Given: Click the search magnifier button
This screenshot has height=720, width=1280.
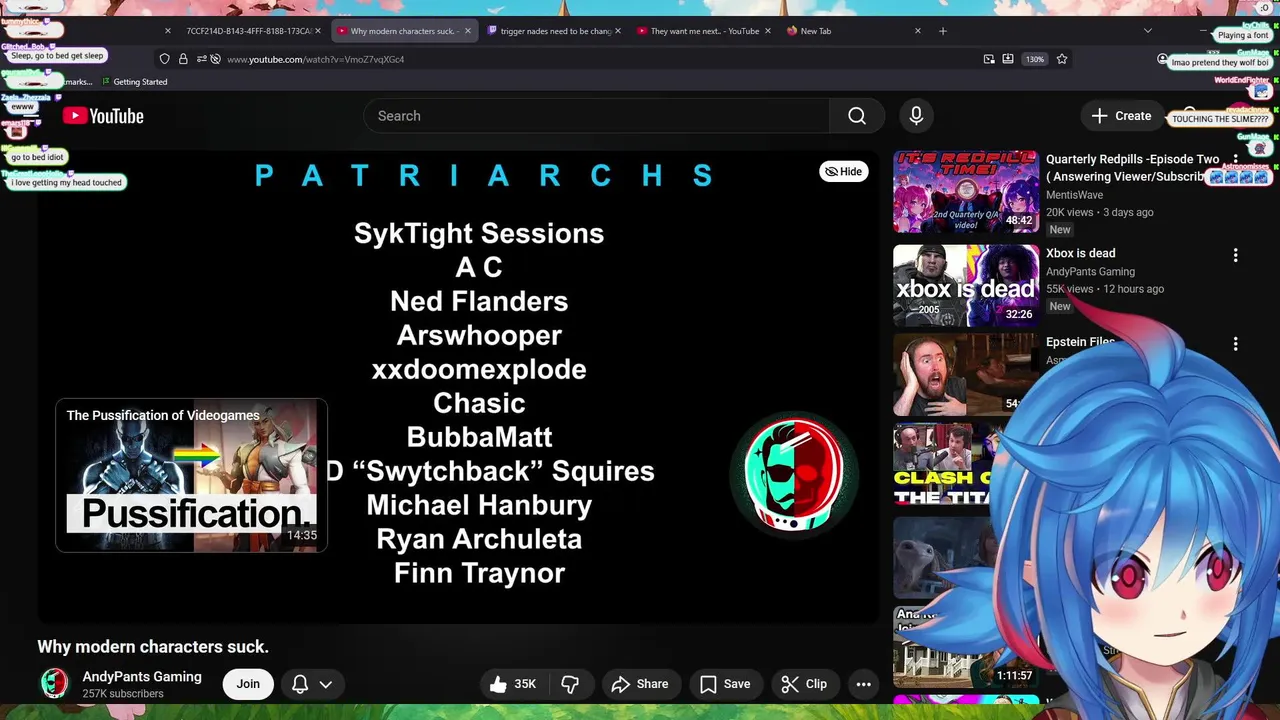Looking at the screenshot, I should 857,116.
